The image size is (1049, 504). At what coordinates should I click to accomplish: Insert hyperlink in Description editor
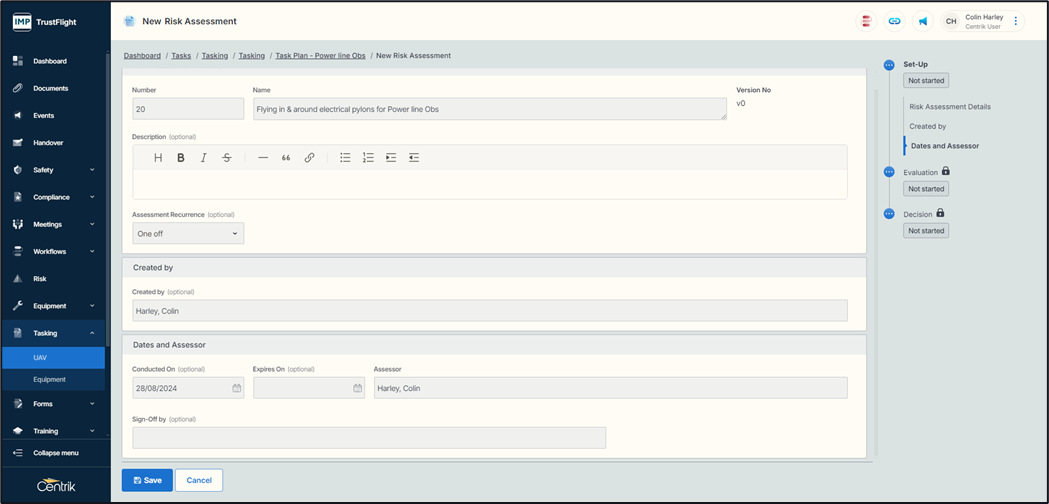[x=309, y=158]
